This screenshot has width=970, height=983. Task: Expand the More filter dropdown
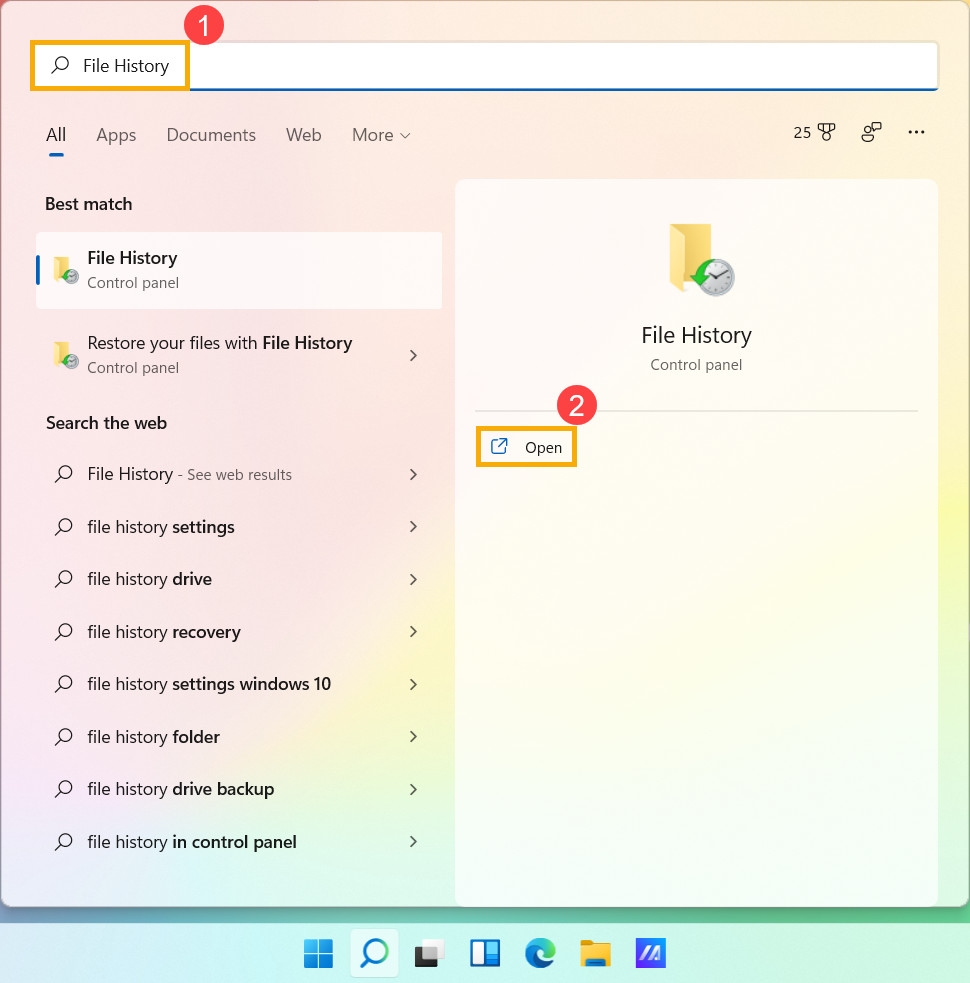point(380,134)
